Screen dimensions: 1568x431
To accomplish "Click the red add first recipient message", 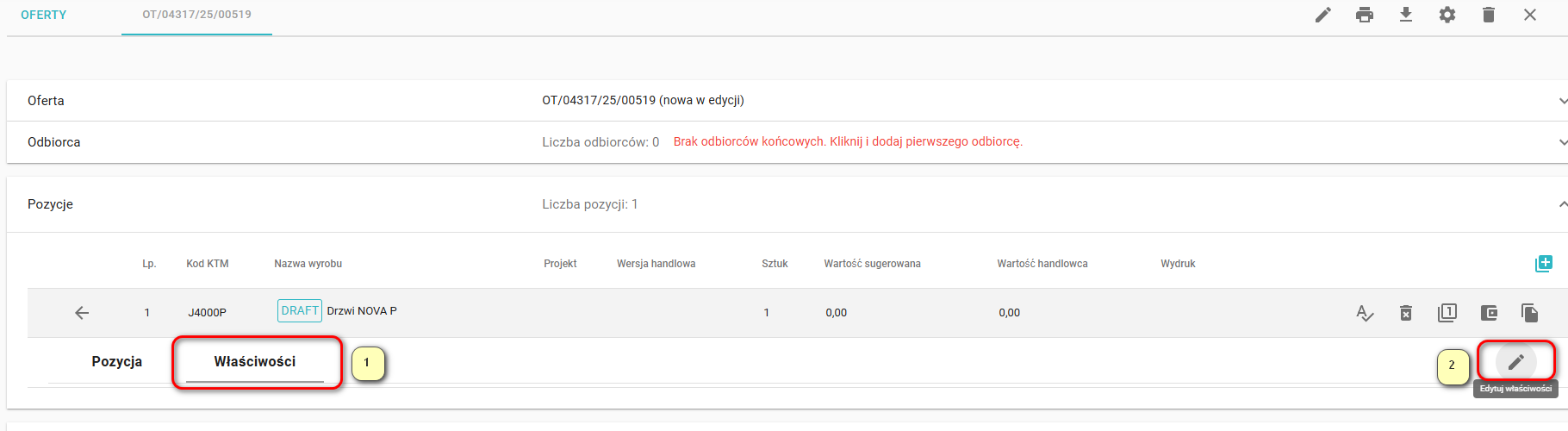I will pyautogui.click(x=848, y=141).
